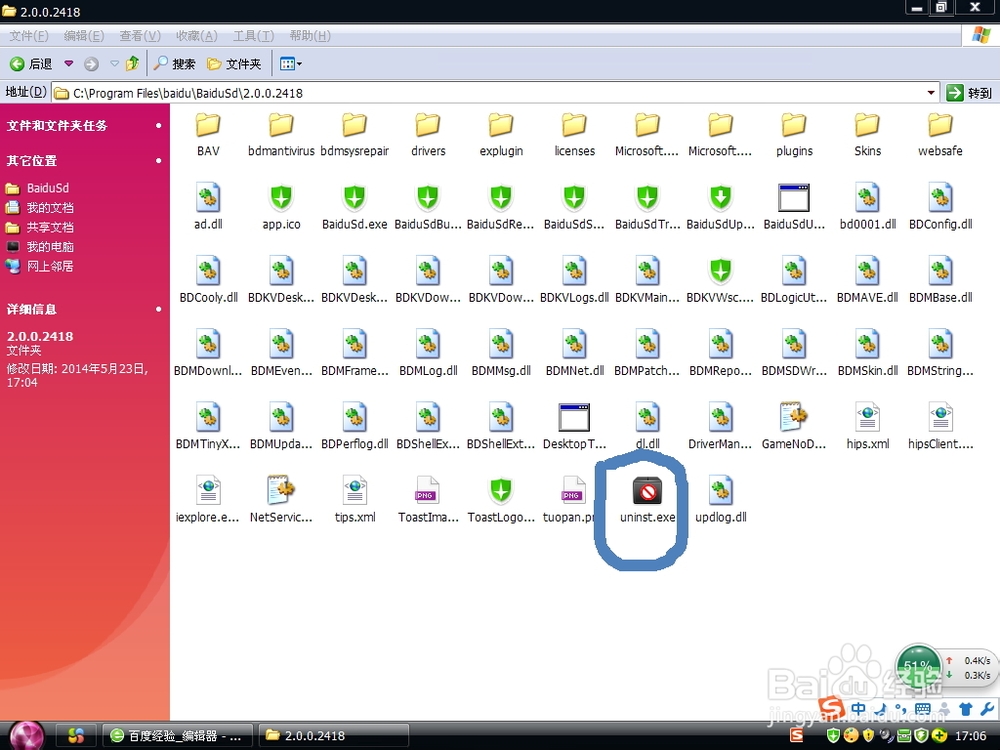Image resolution: width=1000 pixels, height=750 pixels.
Task: Open the File (文件) menu
Action: click(29, 36)
